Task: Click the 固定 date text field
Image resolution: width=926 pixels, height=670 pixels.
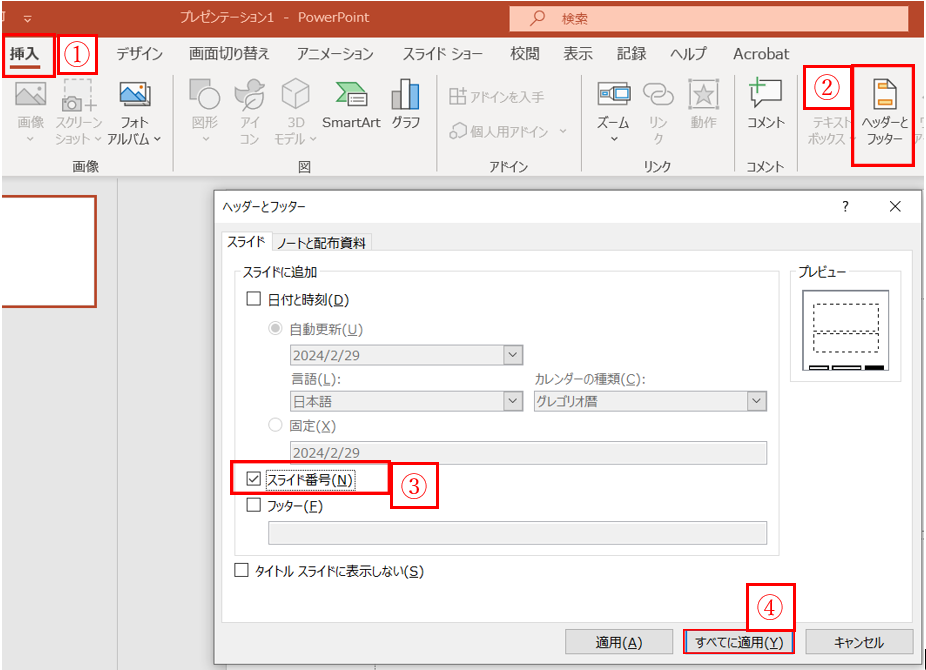Action: pyautogui.click(x=528, y=452)
